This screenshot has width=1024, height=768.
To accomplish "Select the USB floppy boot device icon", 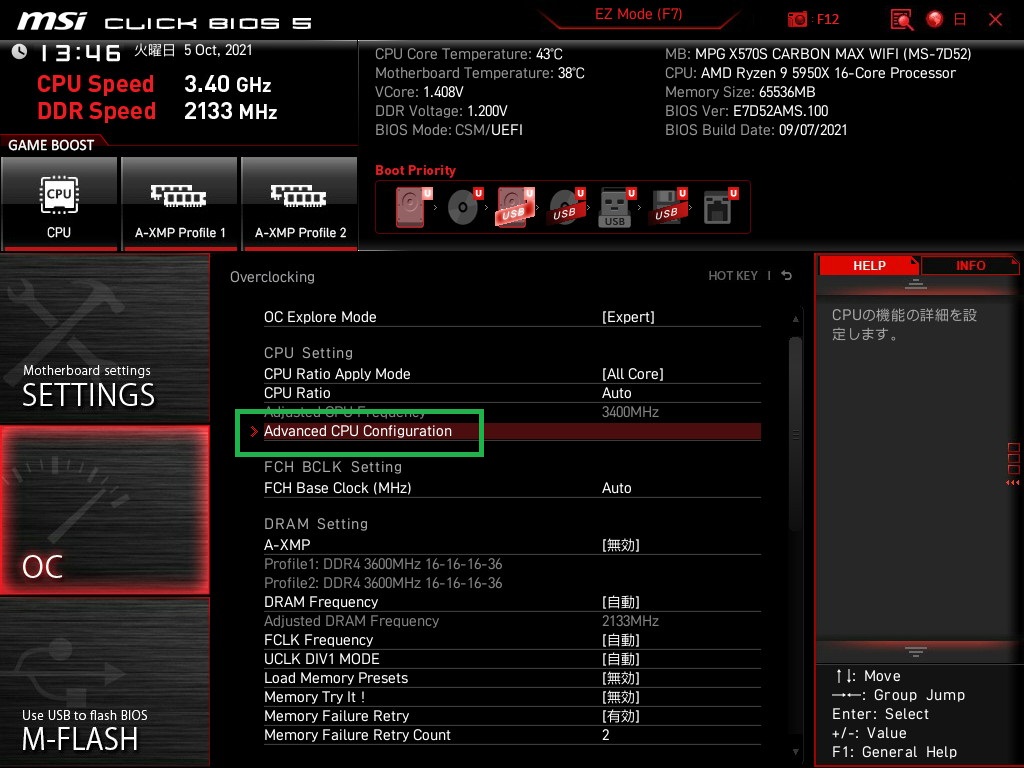I will pyautogui.click(x=667, y=207).
